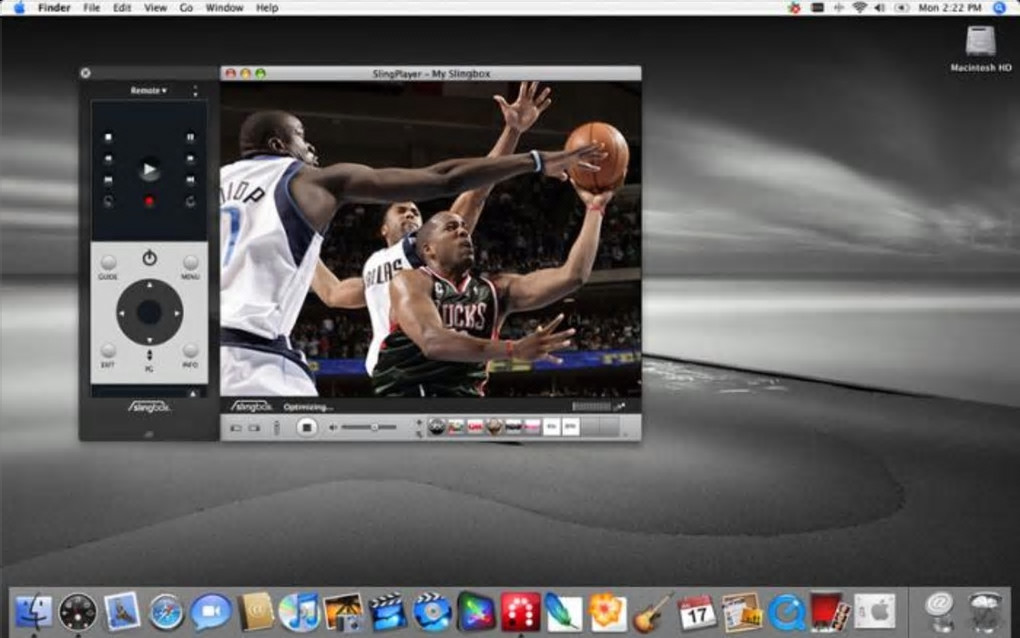Open the Remote dropdown at panel top
1020x638 pixels.
pyautogui.click(x=148, y=90)
